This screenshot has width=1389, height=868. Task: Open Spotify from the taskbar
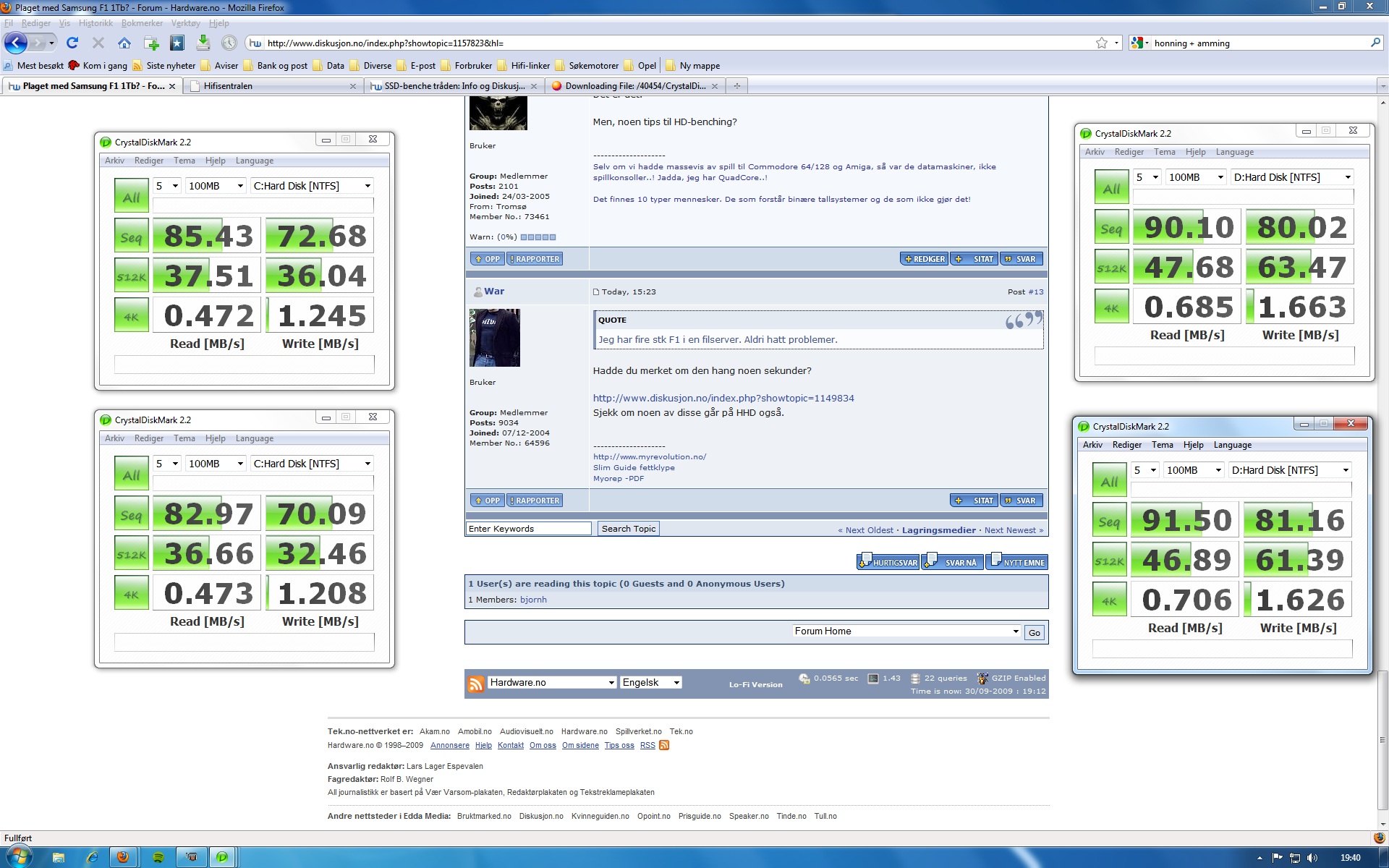point(158,857)
